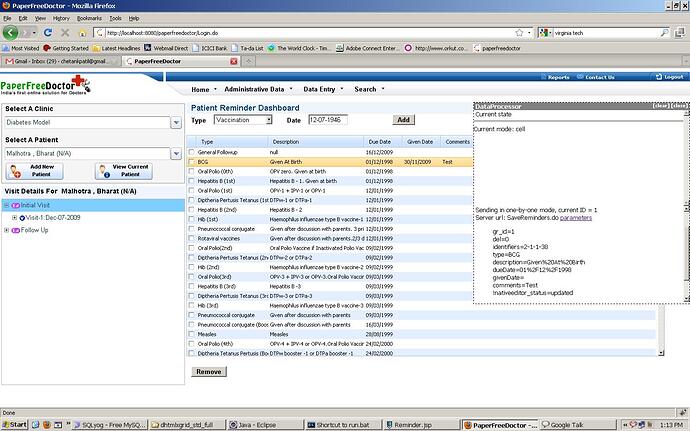Open Windows Start menu
Image resolution: width=690 pixels, height=431 pixels.
click(14, 424)
